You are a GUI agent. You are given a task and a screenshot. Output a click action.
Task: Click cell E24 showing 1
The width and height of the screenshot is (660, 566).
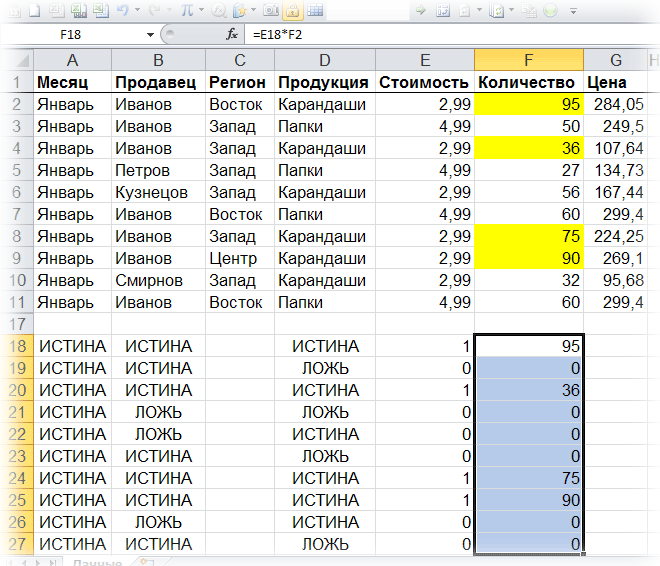[x=425, y=478]
